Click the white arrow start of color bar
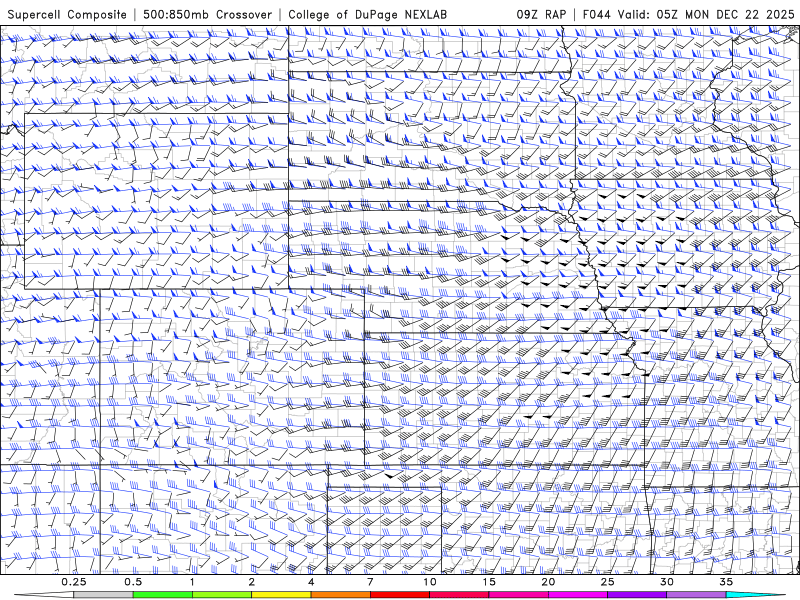Viewport: 800px width, 600px height. click(44, 595)
